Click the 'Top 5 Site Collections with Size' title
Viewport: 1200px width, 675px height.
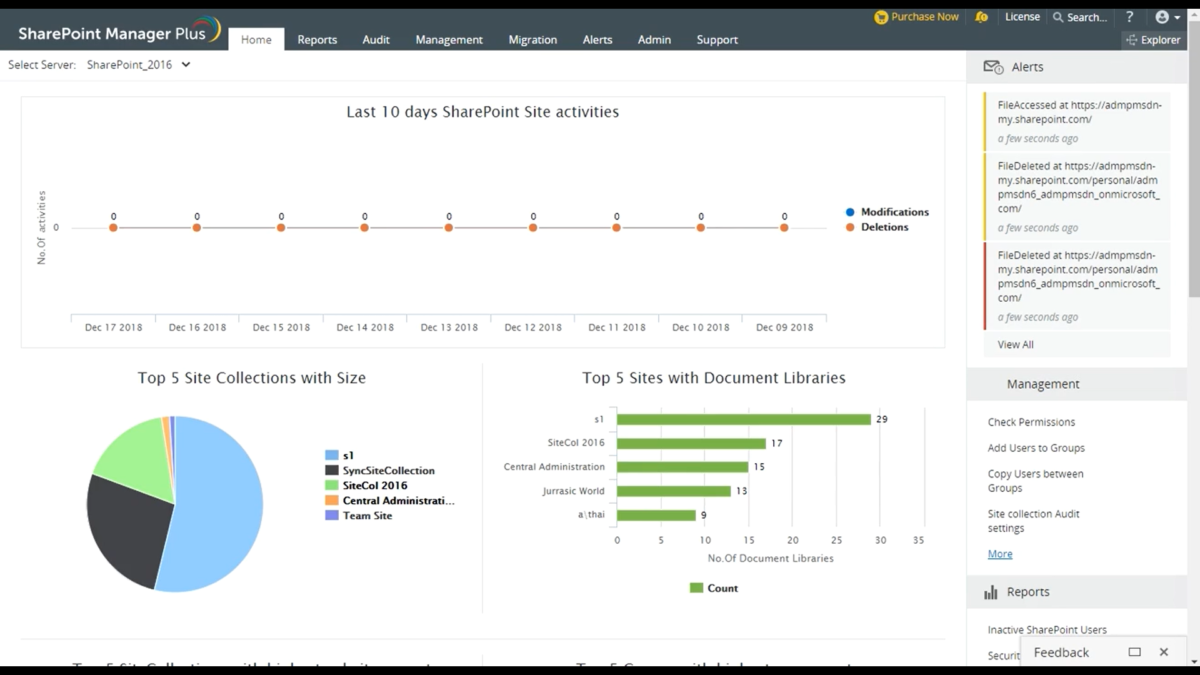point(252,378)
